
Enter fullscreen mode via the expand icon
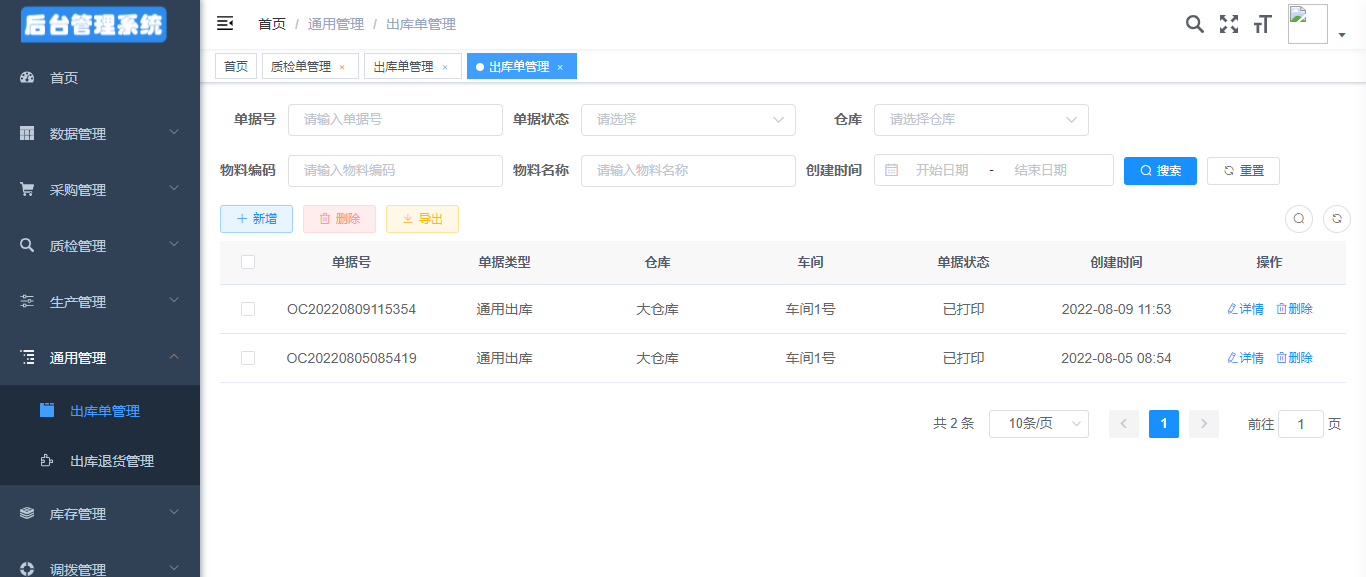point(1228,25)
